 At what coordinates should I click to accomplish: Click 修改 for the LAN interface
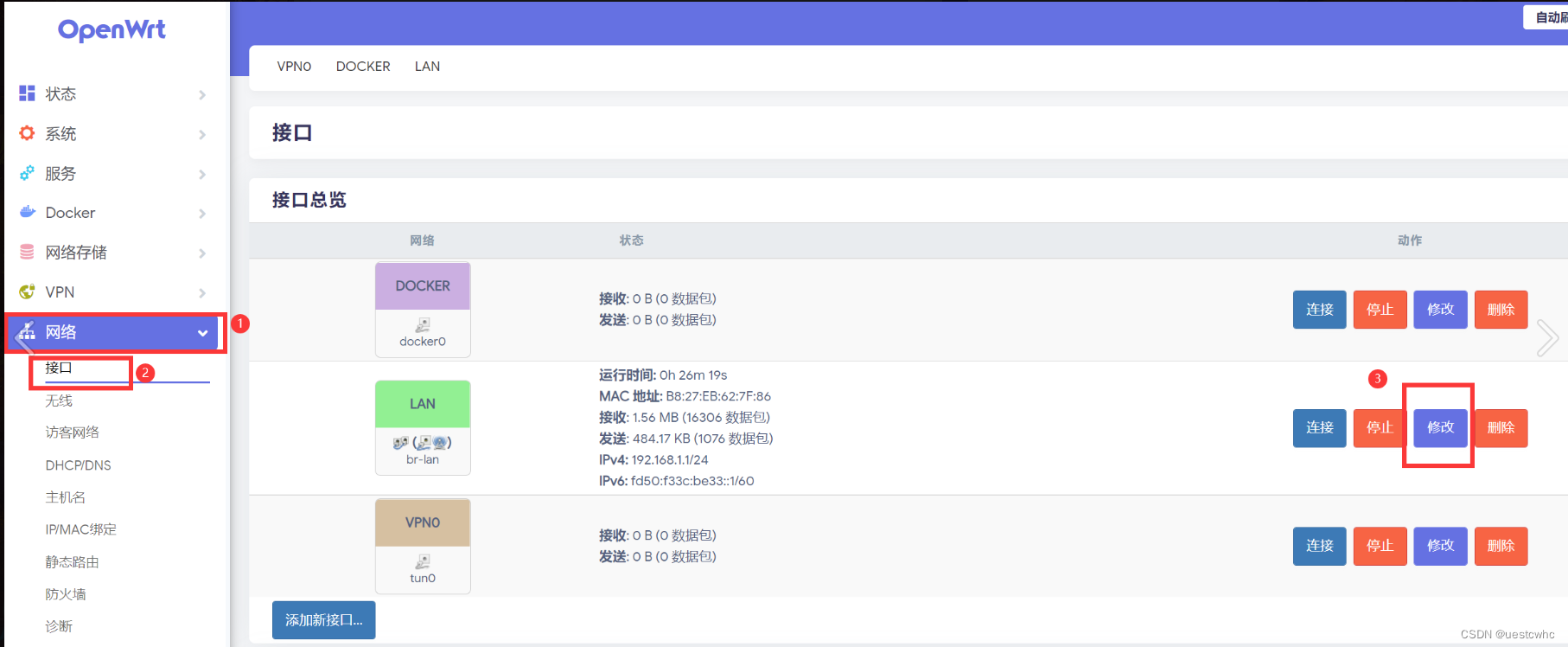pos(1440,428)
